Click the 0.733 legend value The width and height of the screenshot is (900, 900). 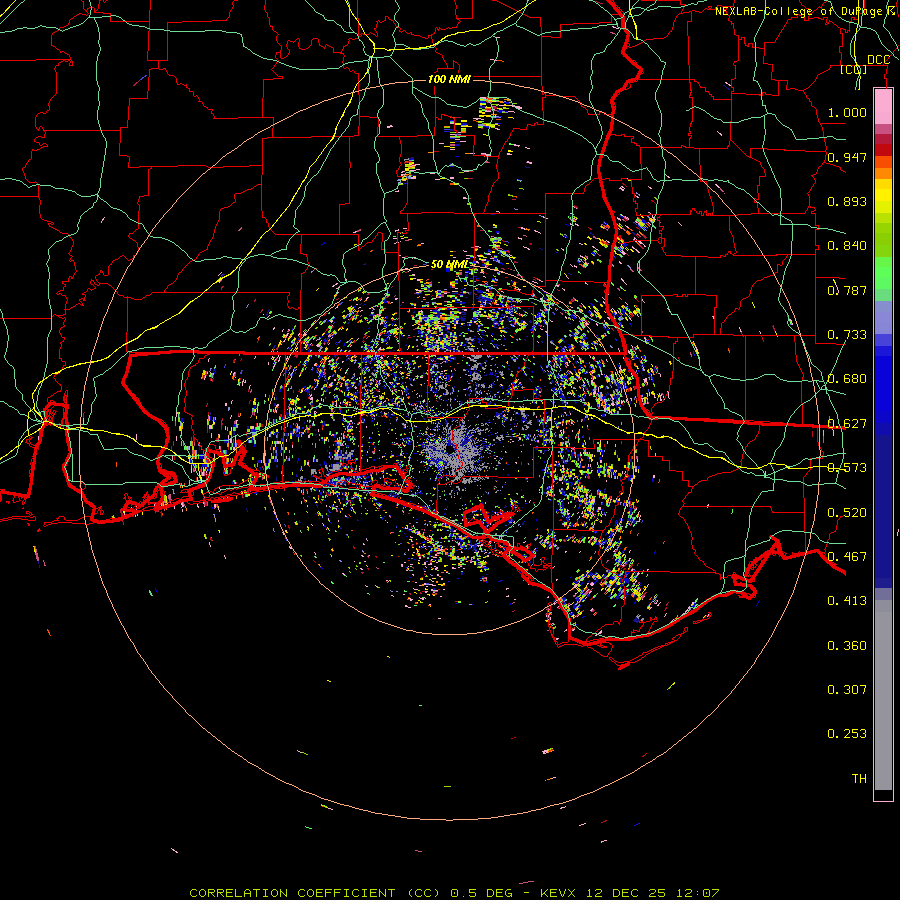847,335
